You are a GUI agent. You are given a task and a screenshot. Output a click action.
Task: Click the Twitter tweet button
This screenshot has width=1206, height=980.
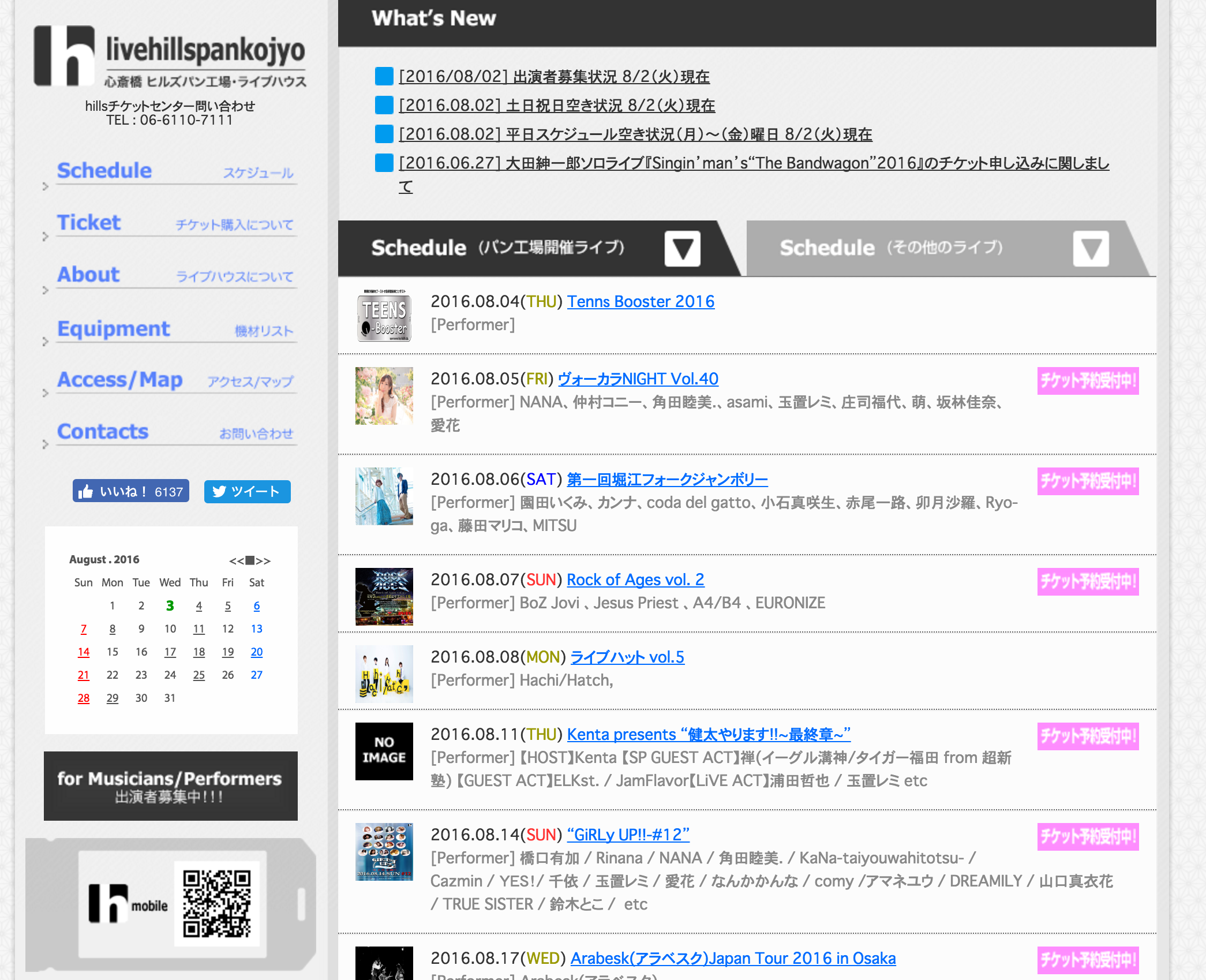[247, 491]
